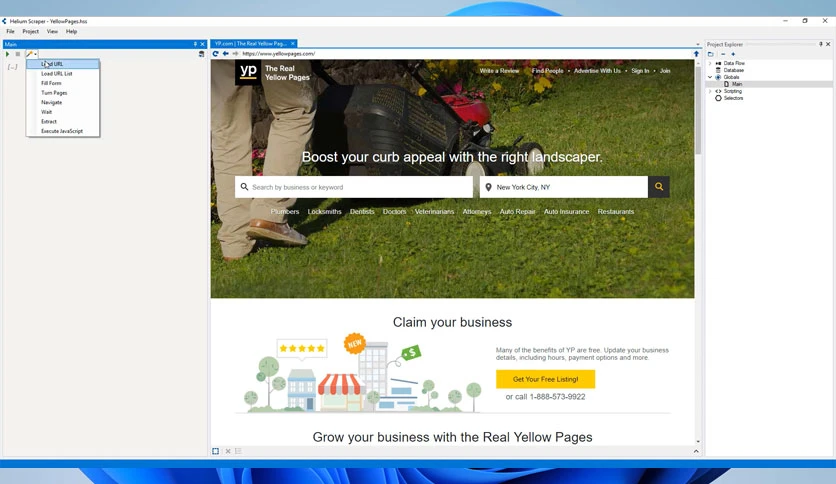Reload the page with the refresh icon
This screenshot has height=484, width=836.
pyautogui.click(x=215, y=54)
